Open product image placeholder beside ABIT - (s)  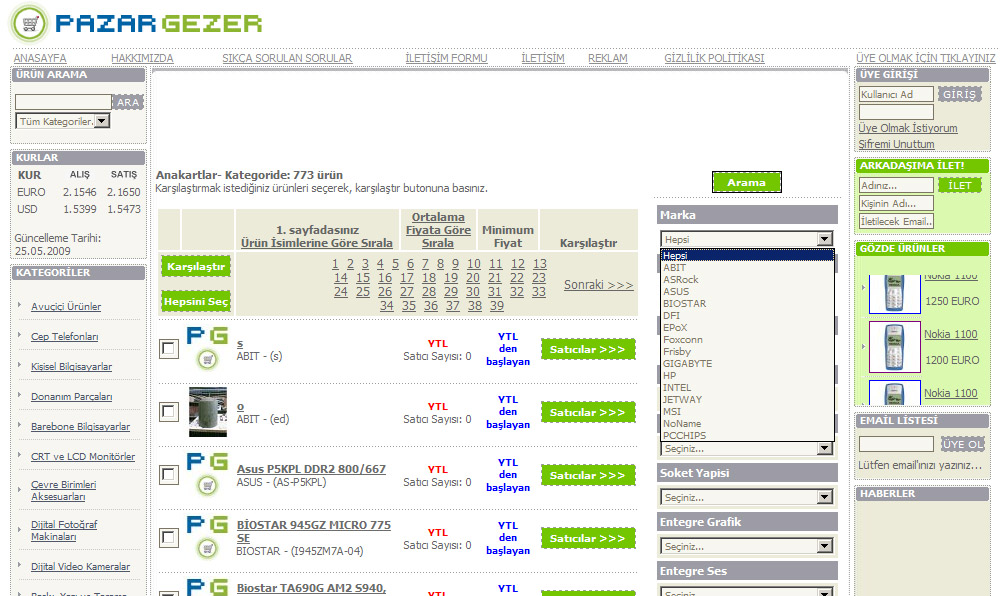tap(207, 349)
